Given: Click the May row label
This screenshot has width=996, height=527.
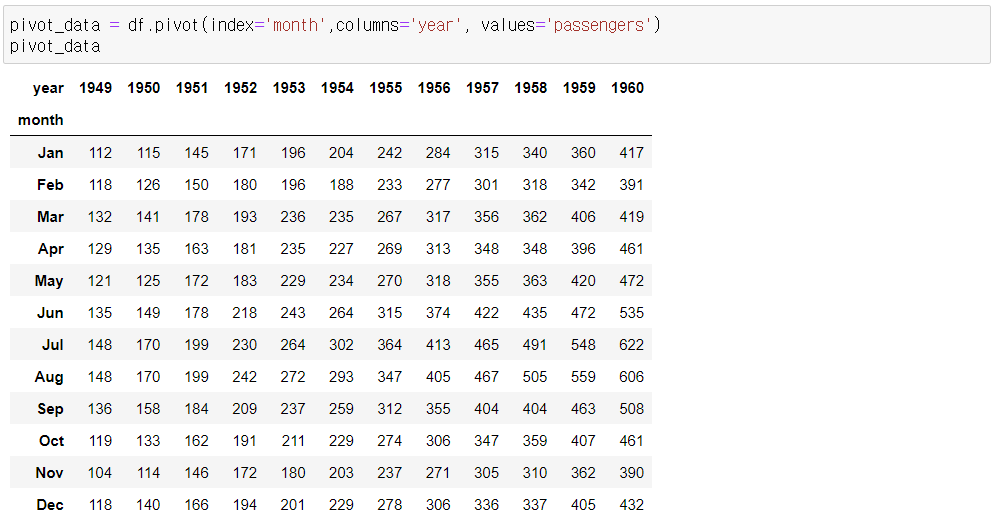Looking at the screenshot, I should click(49, 281).
